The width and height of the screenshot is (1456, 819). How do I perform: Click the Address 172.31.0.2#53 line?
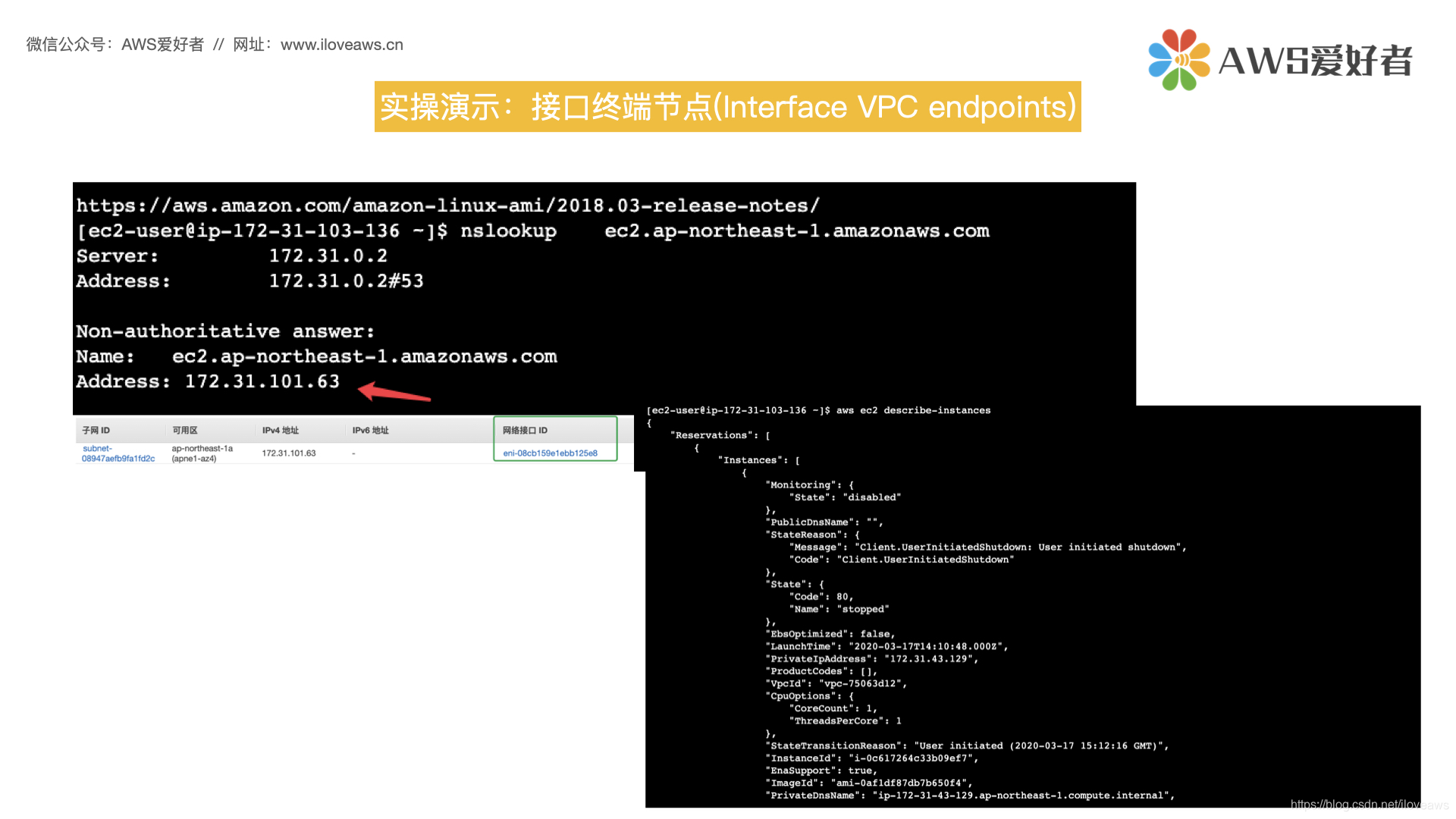(x=249, y=281)
